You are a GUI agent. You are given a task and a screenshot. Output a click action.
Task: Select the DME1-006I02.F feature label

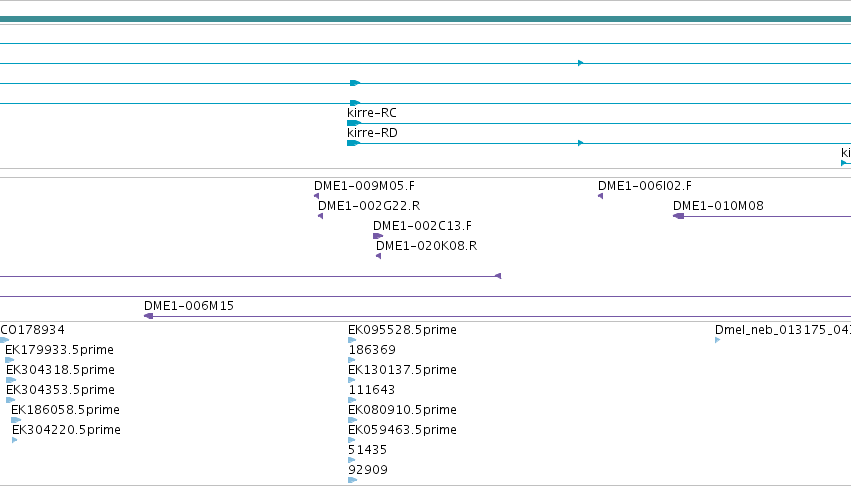(x=645, y=186)
